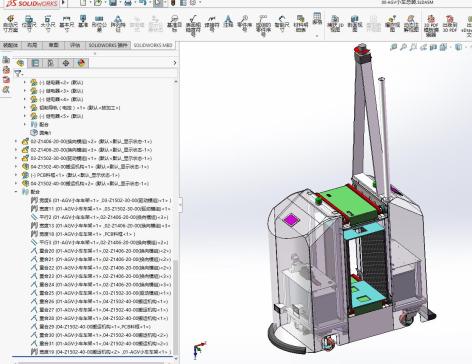The height and width of the screenshot is (364, 472).
Task: Collapse the top-level 配合 mates folder
Action: pyautogui.click(x=16, y=192)
